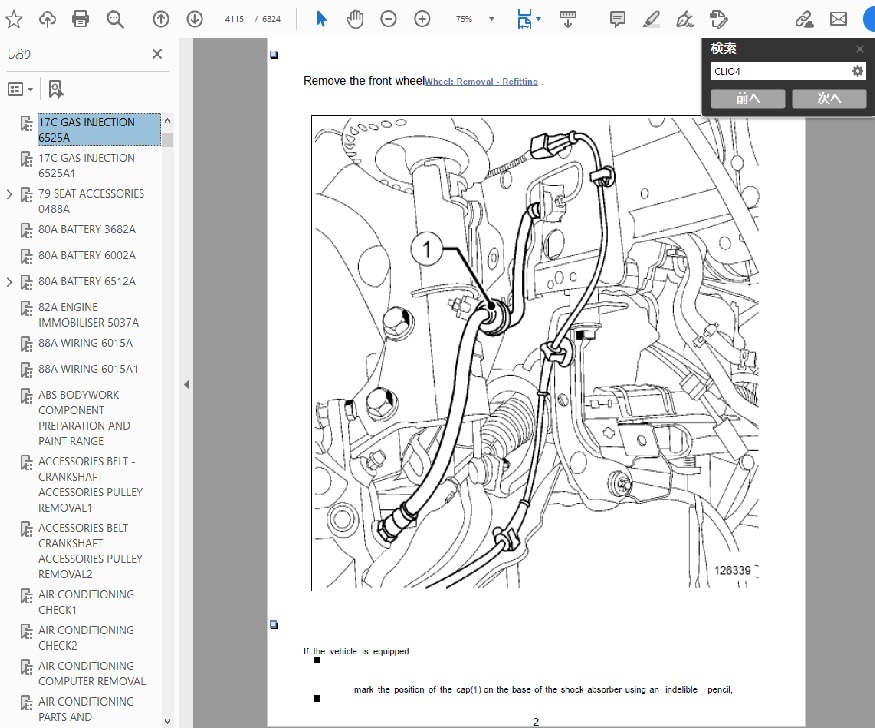Image resolution: width=875 pixels, height=728 pixels.
Task: Open the sign document tool
Action: click(x=685, y=20)
